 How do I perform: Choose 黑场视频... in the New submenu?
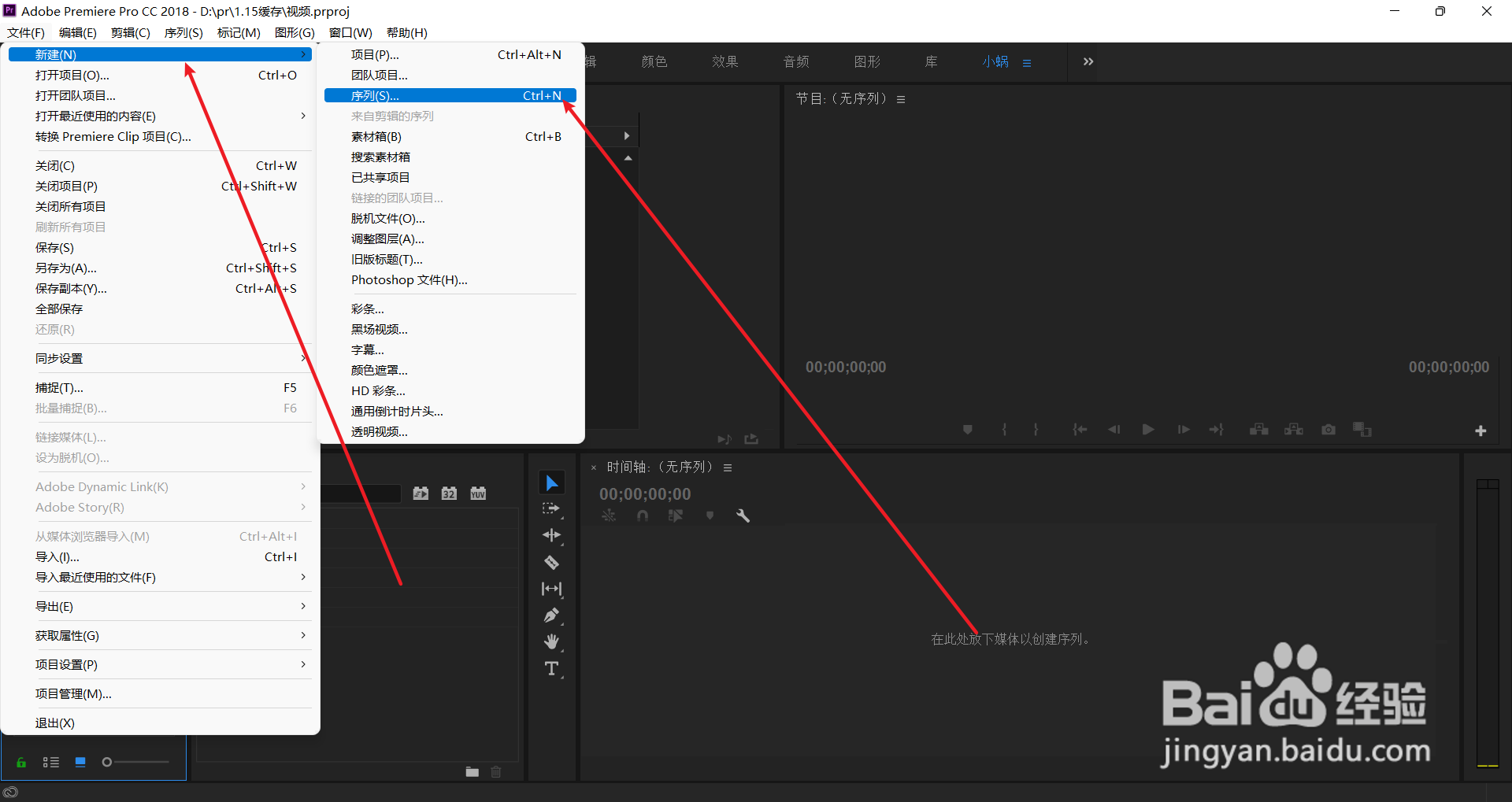(x=450, y=329)
